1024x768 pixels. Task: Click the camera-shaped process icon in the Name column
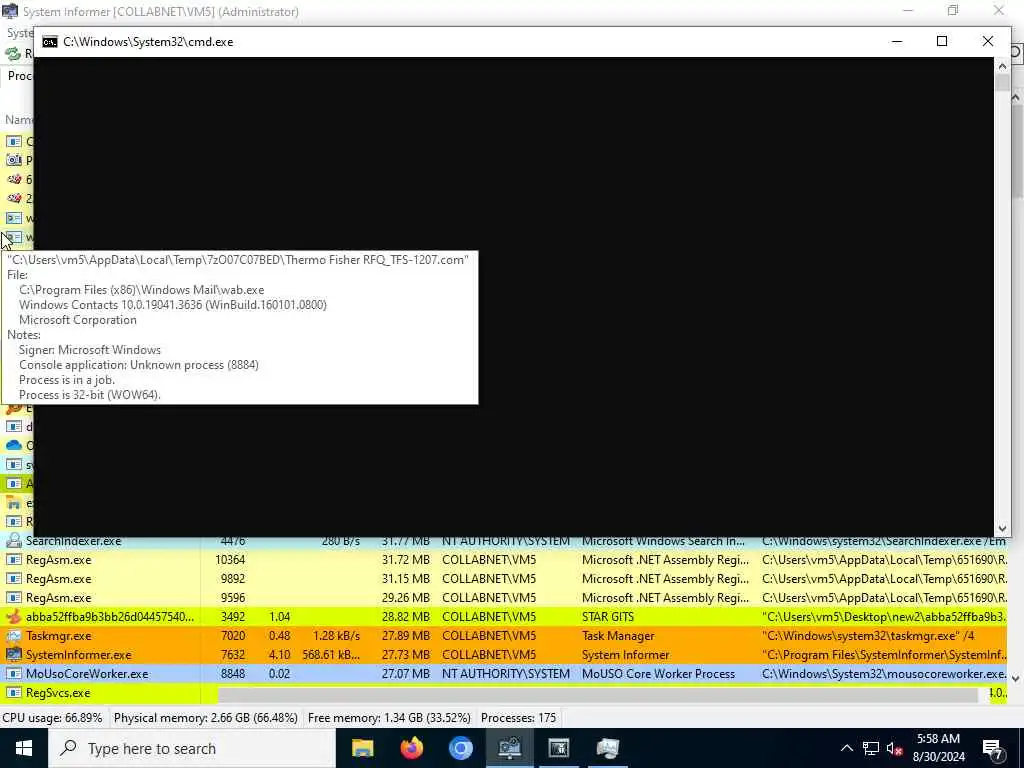14,160
